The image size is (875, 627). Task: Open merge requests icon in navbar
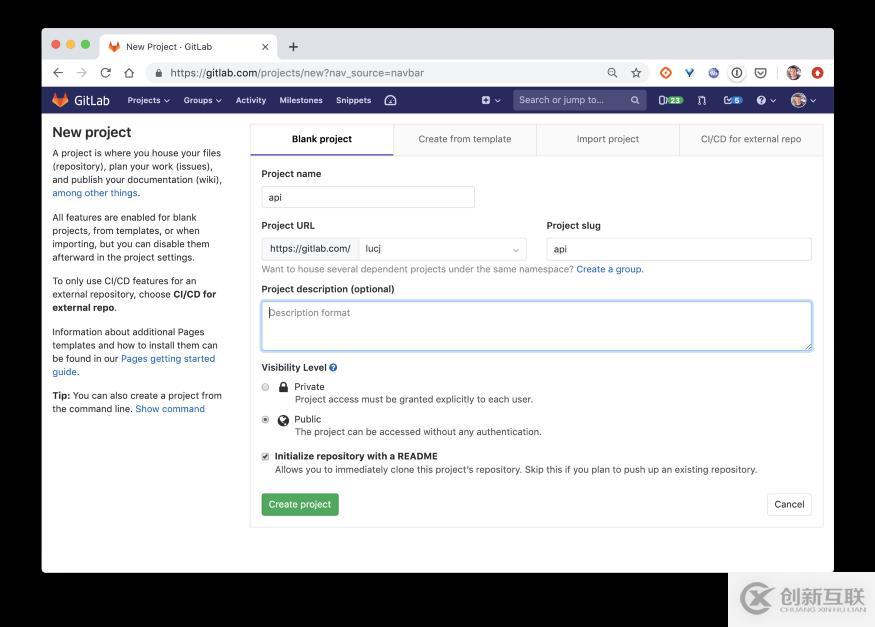pyautogui.click(x=702, y=100)
